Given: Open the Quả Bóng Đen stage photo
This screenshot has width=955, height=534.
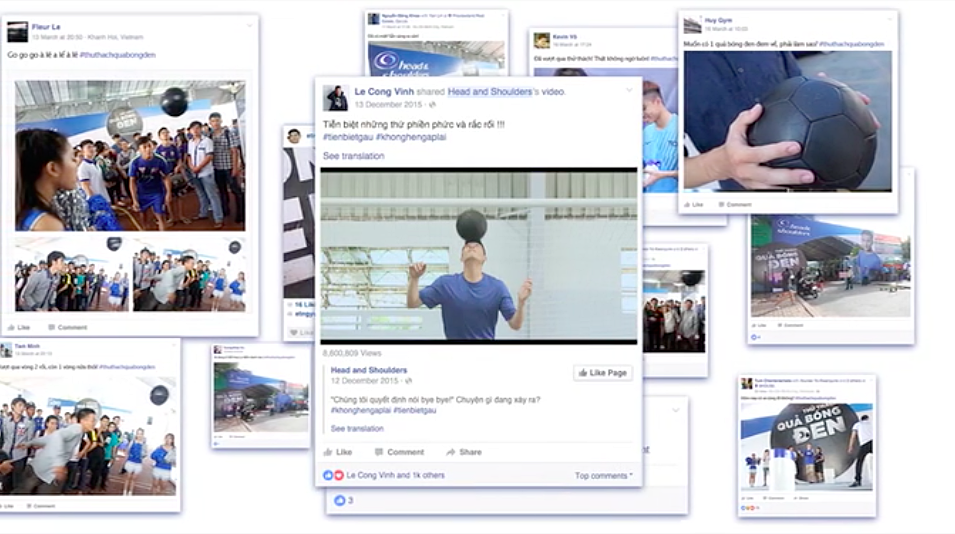Looking at the screenshot, I should point(806,445).
